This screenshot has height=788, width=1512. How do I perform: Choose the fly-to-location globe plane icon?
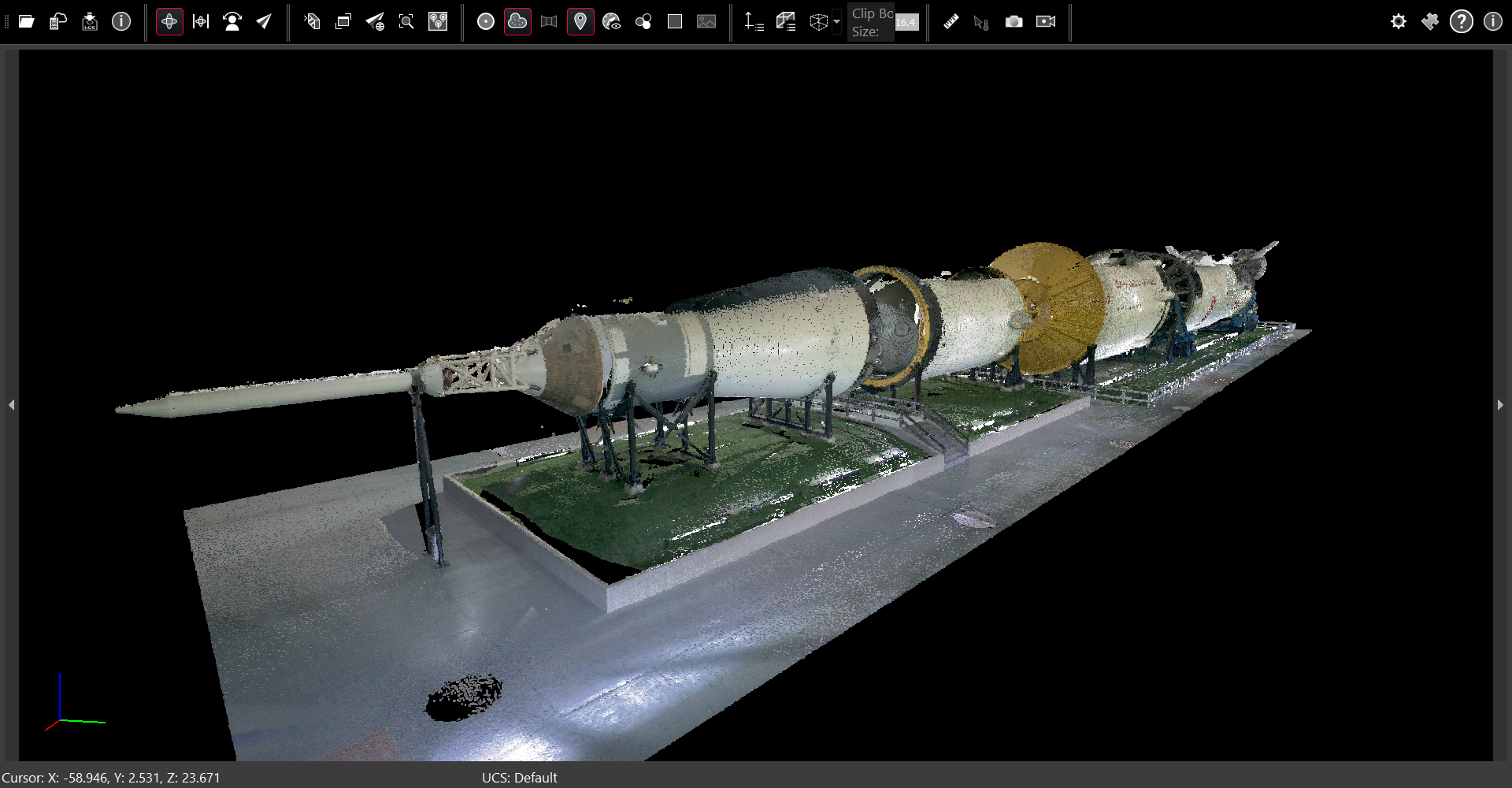[x=375, y=21]
